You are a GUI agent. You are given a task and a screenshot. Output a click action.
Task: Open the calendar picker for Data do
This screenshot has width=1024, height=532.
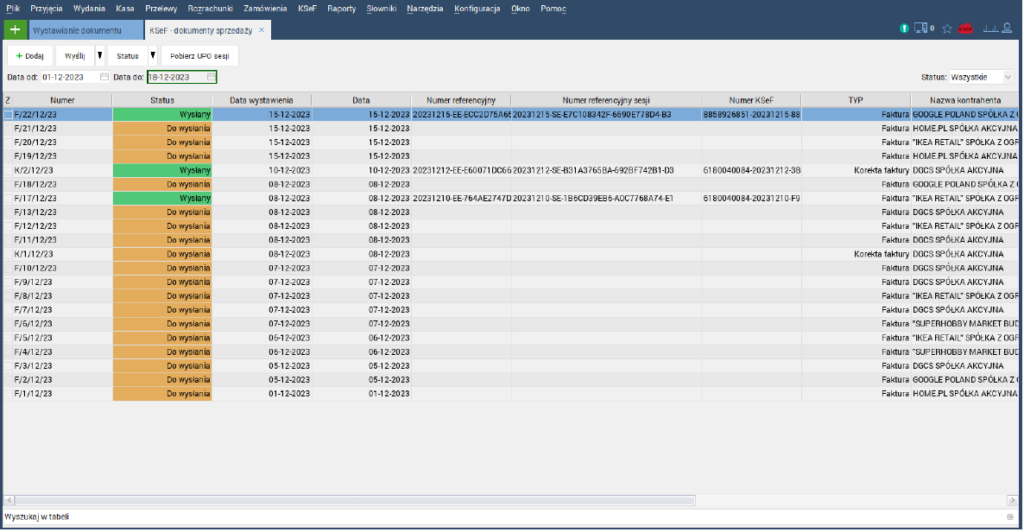210,77
